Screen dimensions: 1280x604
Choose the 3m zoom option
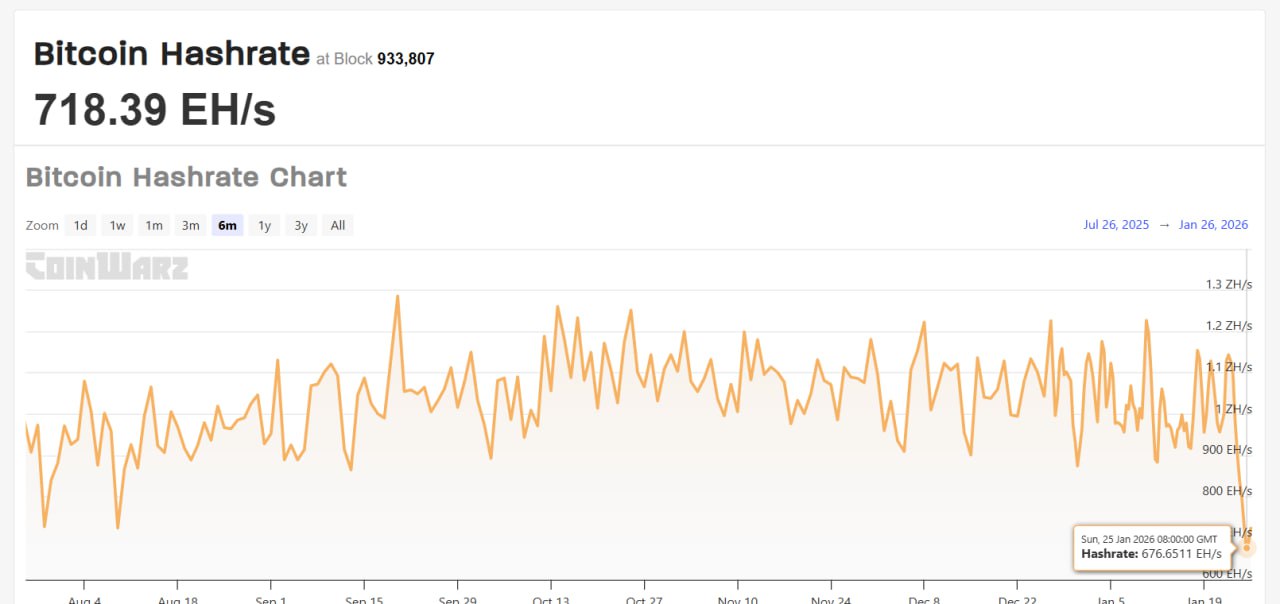pos(190,225)
